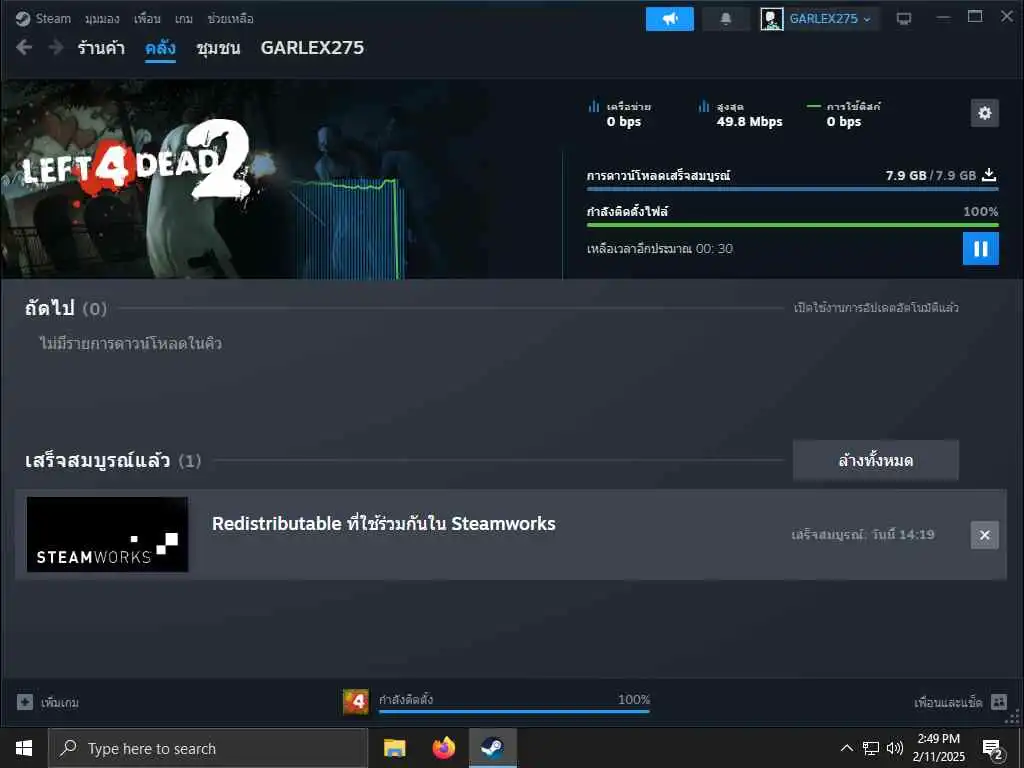The width and height of the screenshot is (1024, 768).
Task: Switch to Big Picture mode icon
Action: (x=904, y=19)
